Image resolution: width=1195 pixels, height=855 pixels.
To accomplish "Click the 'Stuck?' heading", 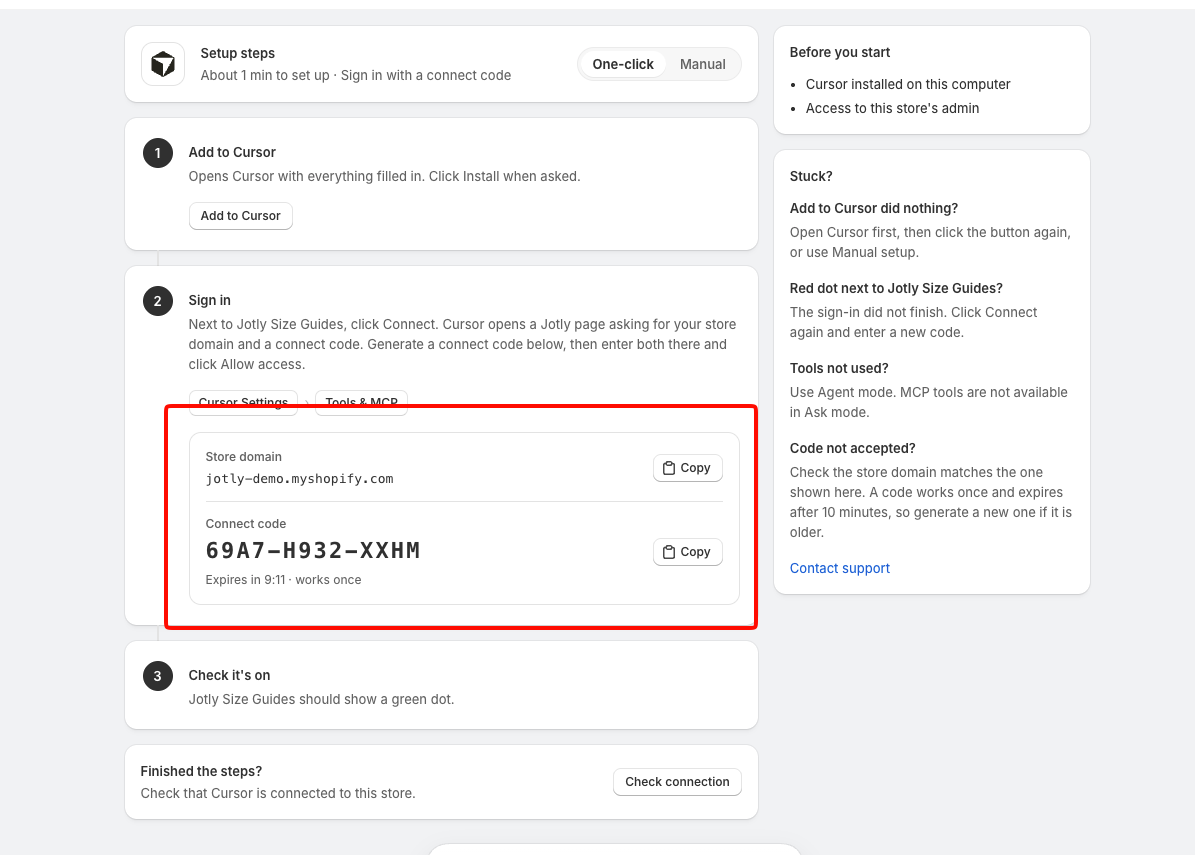I will (811, 176).
